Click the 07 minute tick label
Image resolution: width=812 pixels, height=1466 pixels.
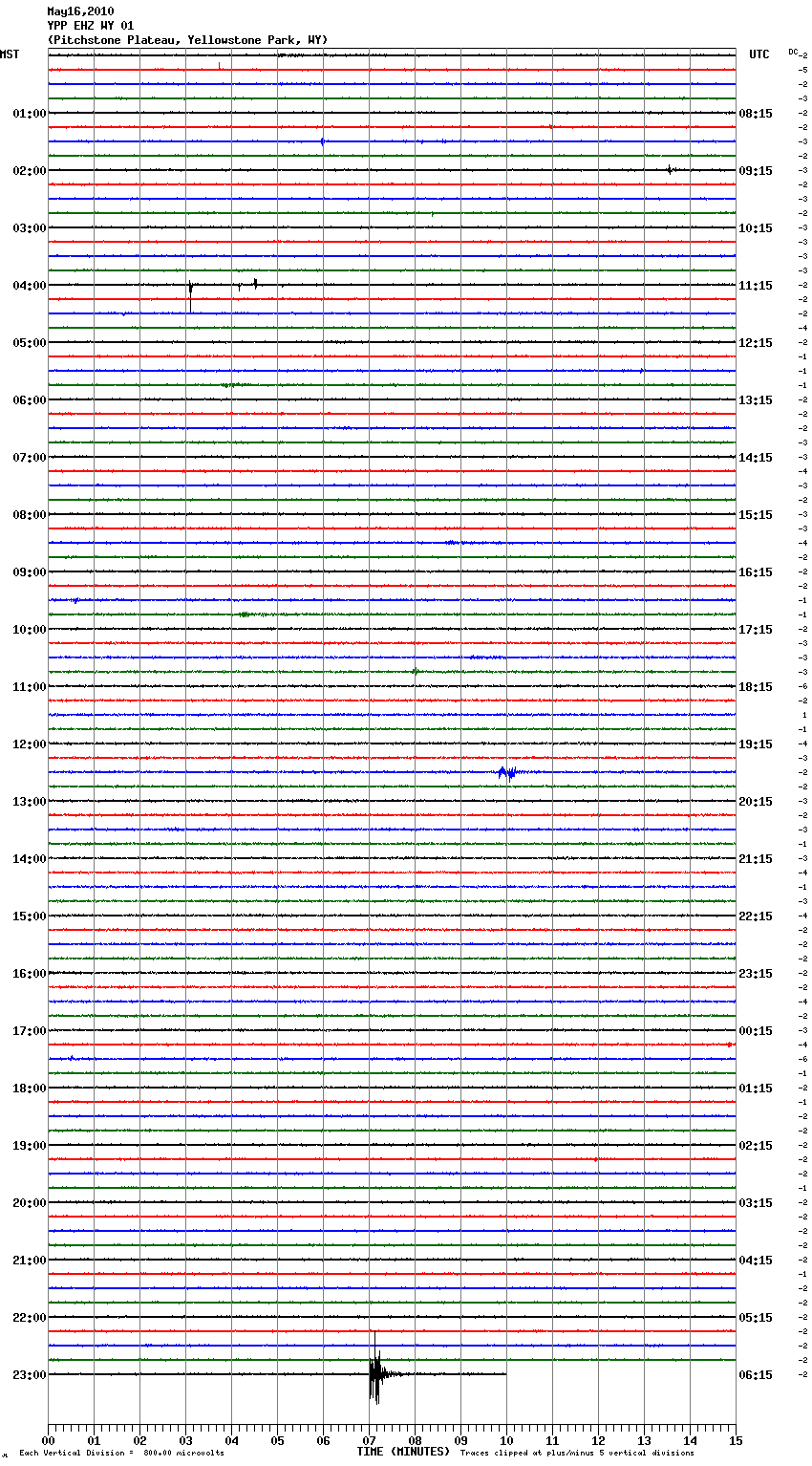point(369,1440)
